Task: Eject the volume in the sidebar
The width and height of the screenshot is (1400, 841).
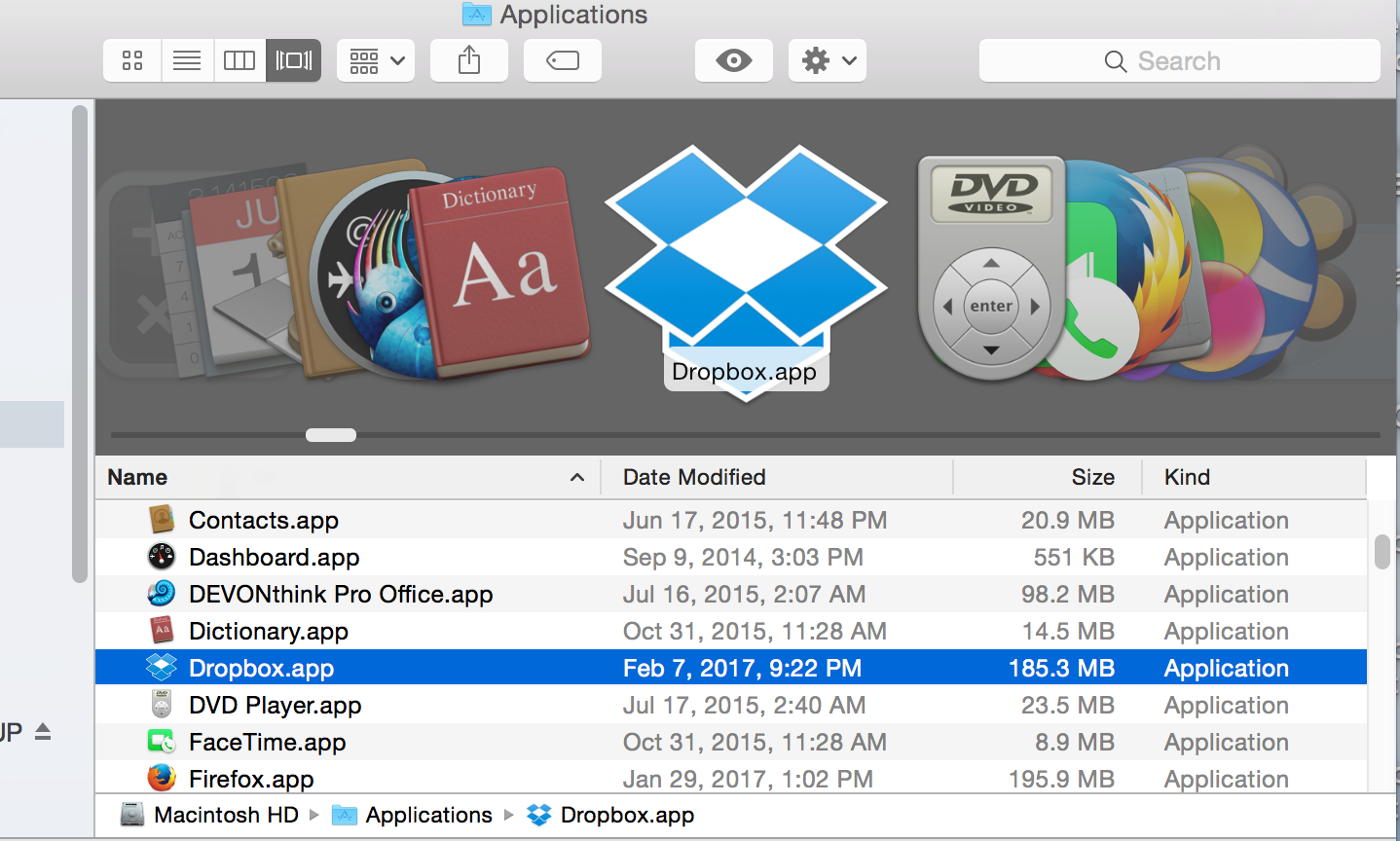Action: (x=43, y=731)
